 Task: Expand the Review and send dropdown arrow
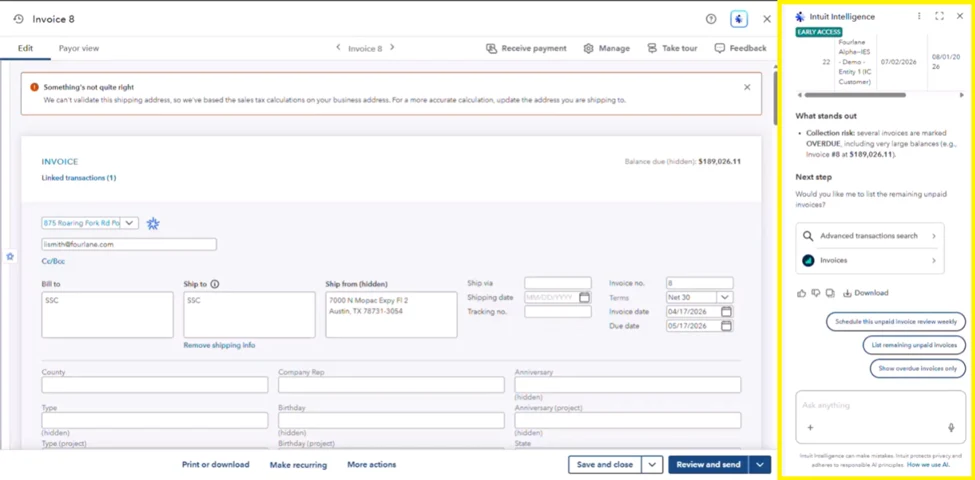point(760,464)
